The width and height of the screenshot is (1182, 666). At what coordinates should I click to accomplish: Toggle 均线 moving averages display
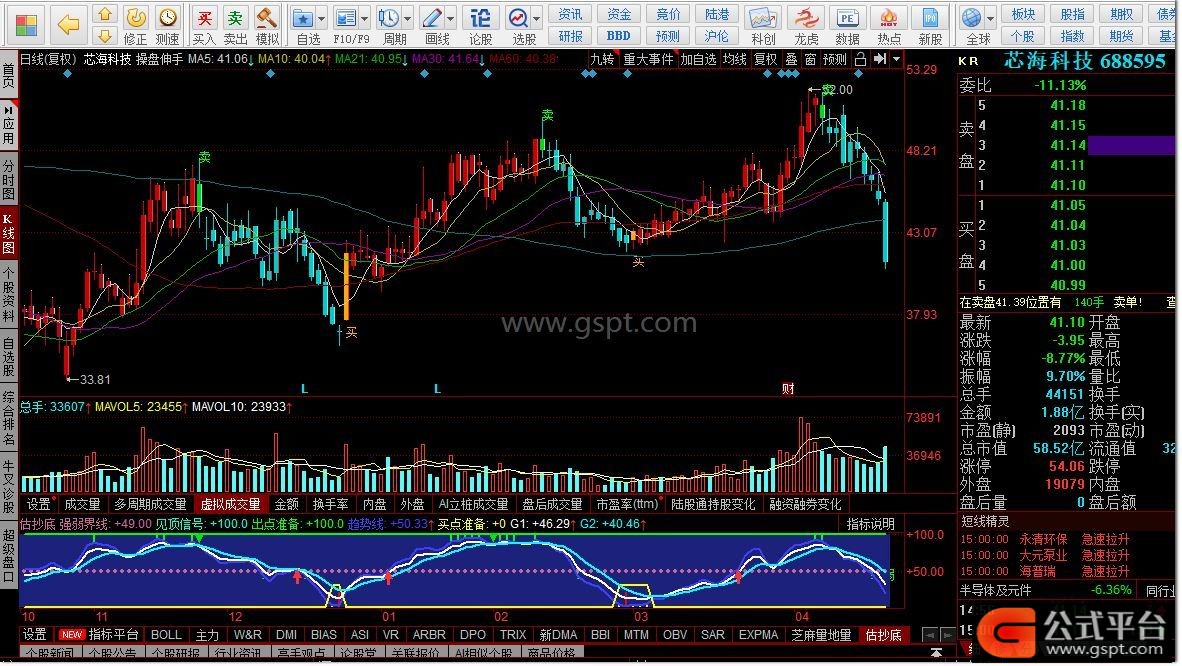pyautogui.click(x=734, y=59)
